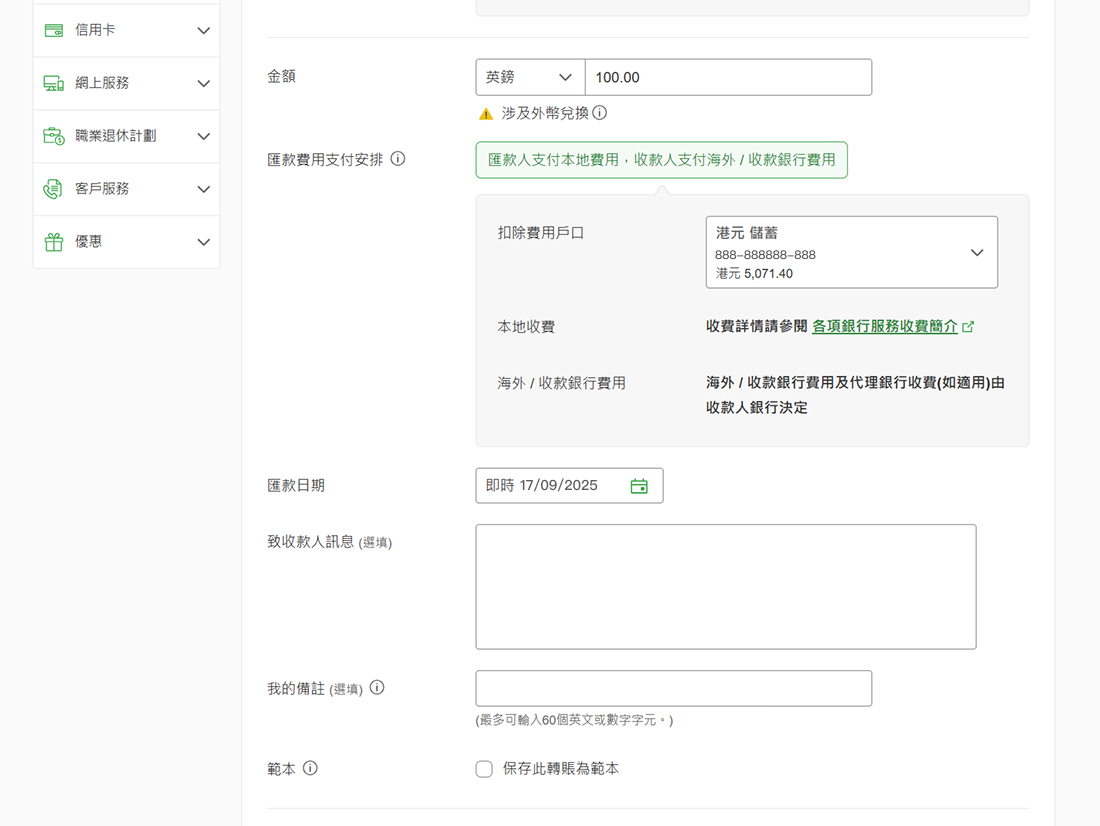Click the 網上服務 computer icon
The height and width of the screenshot is (826, 1100).
tap(54, 84)
